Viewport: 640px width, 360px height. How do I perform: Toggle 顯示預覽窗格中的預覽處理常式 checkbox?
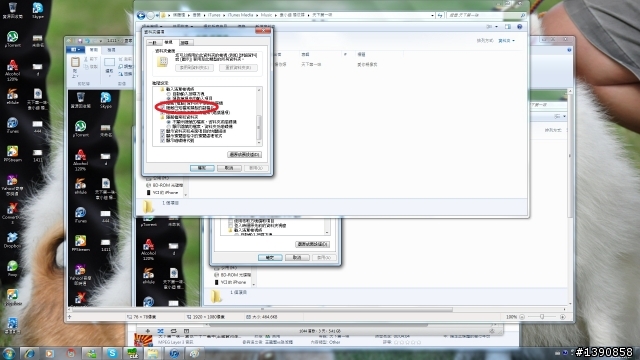tap(162, 136)
